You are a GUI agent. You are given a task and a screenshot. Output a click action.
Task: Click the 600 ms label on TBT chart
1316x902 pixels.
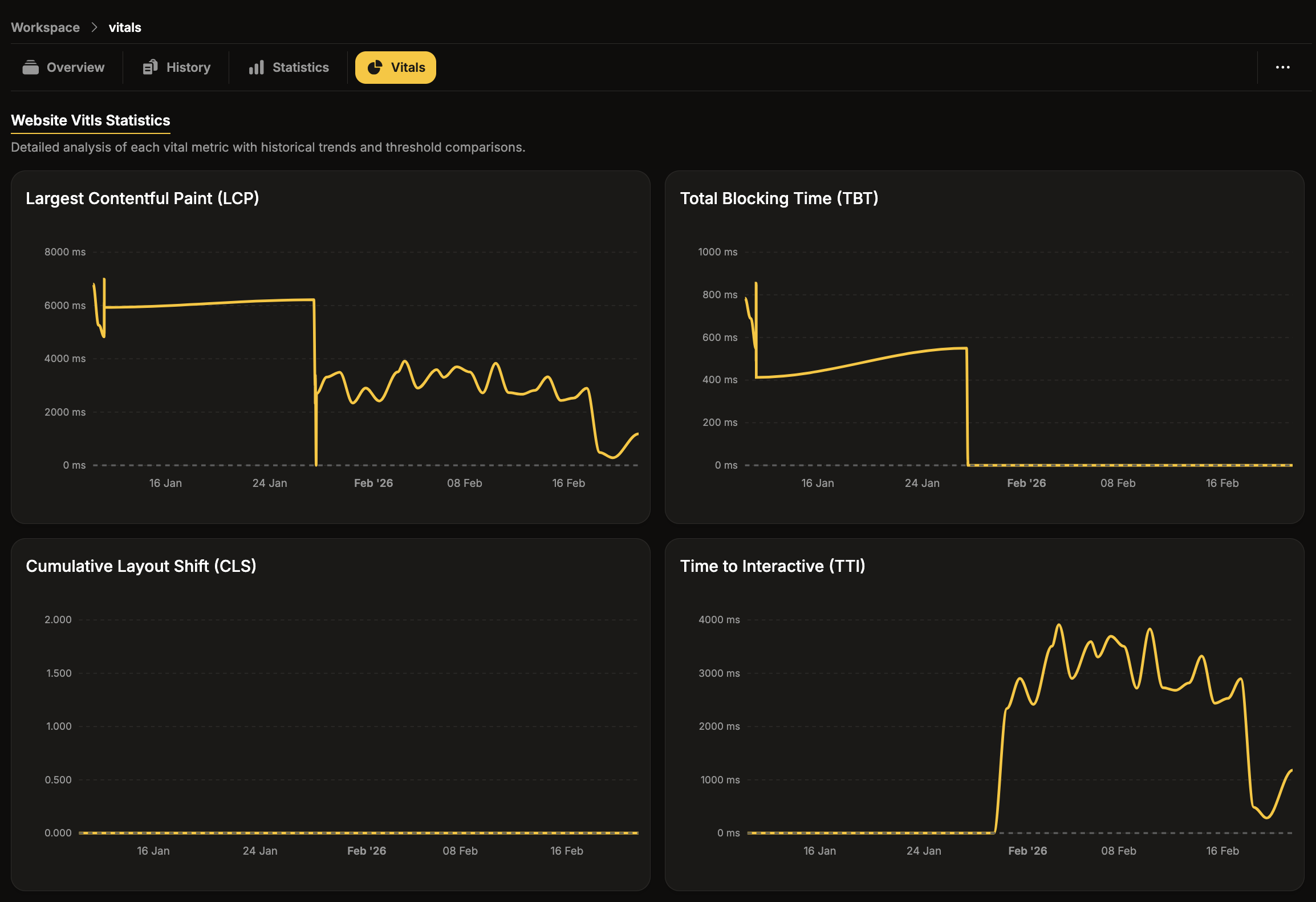[720, 338]
